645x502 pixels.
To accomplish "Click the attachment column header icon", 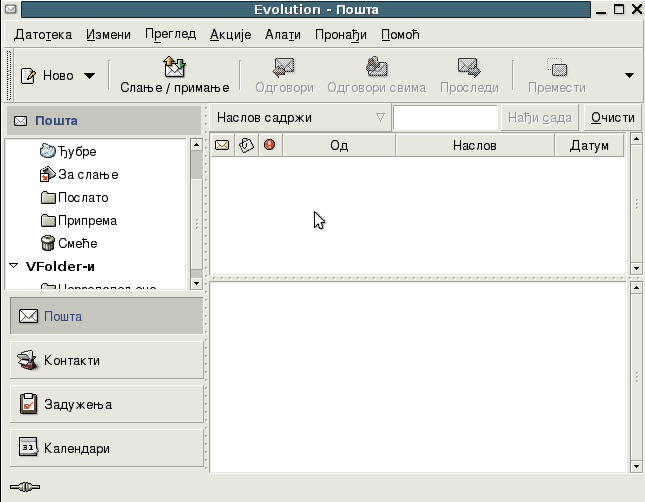I will [x=246, y=145].
